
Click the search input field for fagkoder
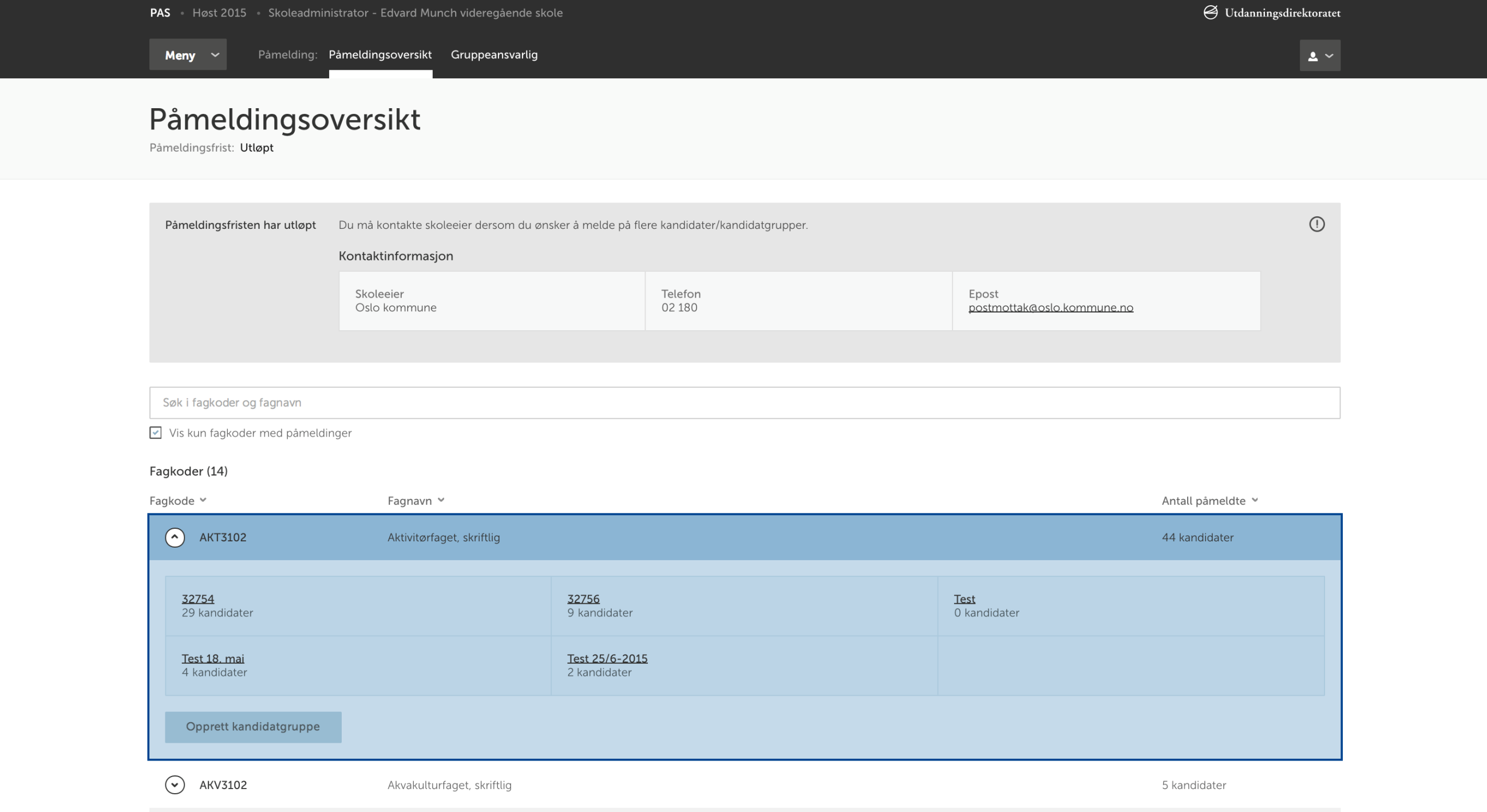point(744,402)
